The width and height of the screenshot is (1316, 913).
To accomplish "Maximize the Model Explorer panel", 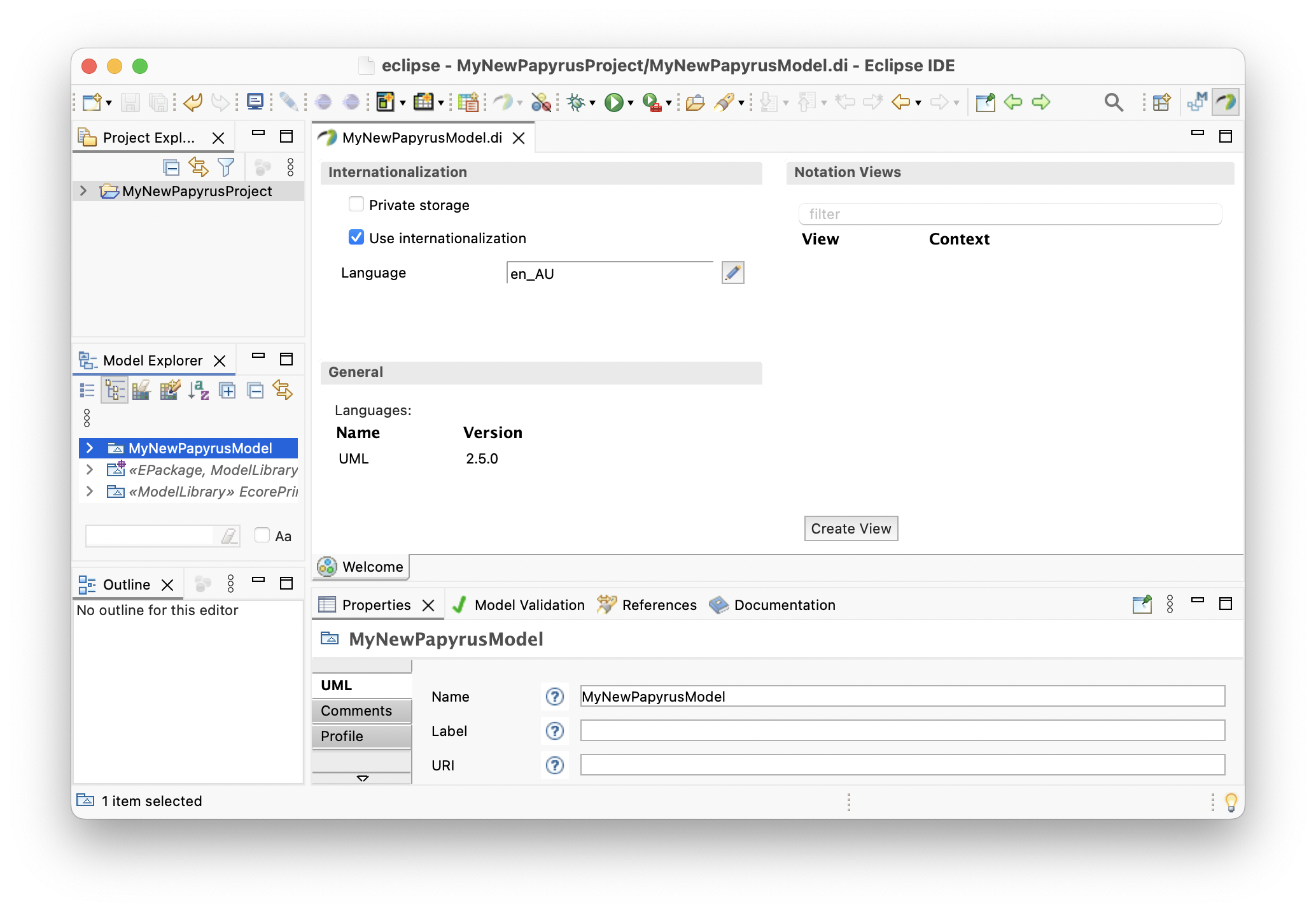I will pyautogui.click(x=286, y=359).
